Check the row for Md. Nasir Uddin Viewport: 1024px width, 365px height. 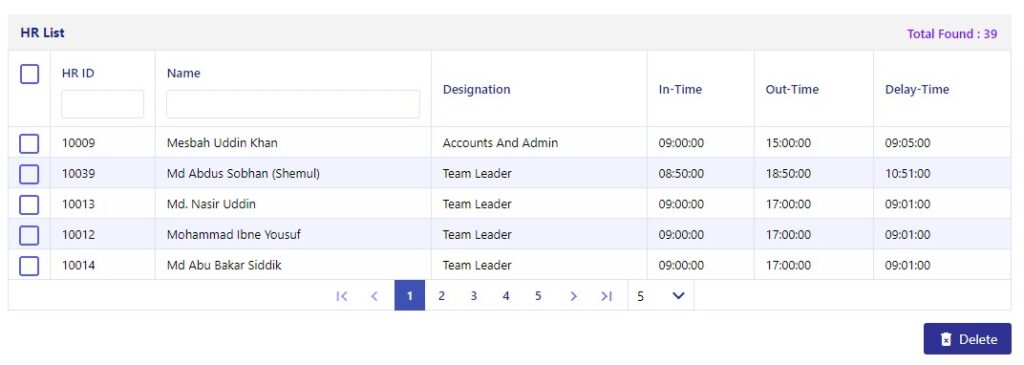29,204
